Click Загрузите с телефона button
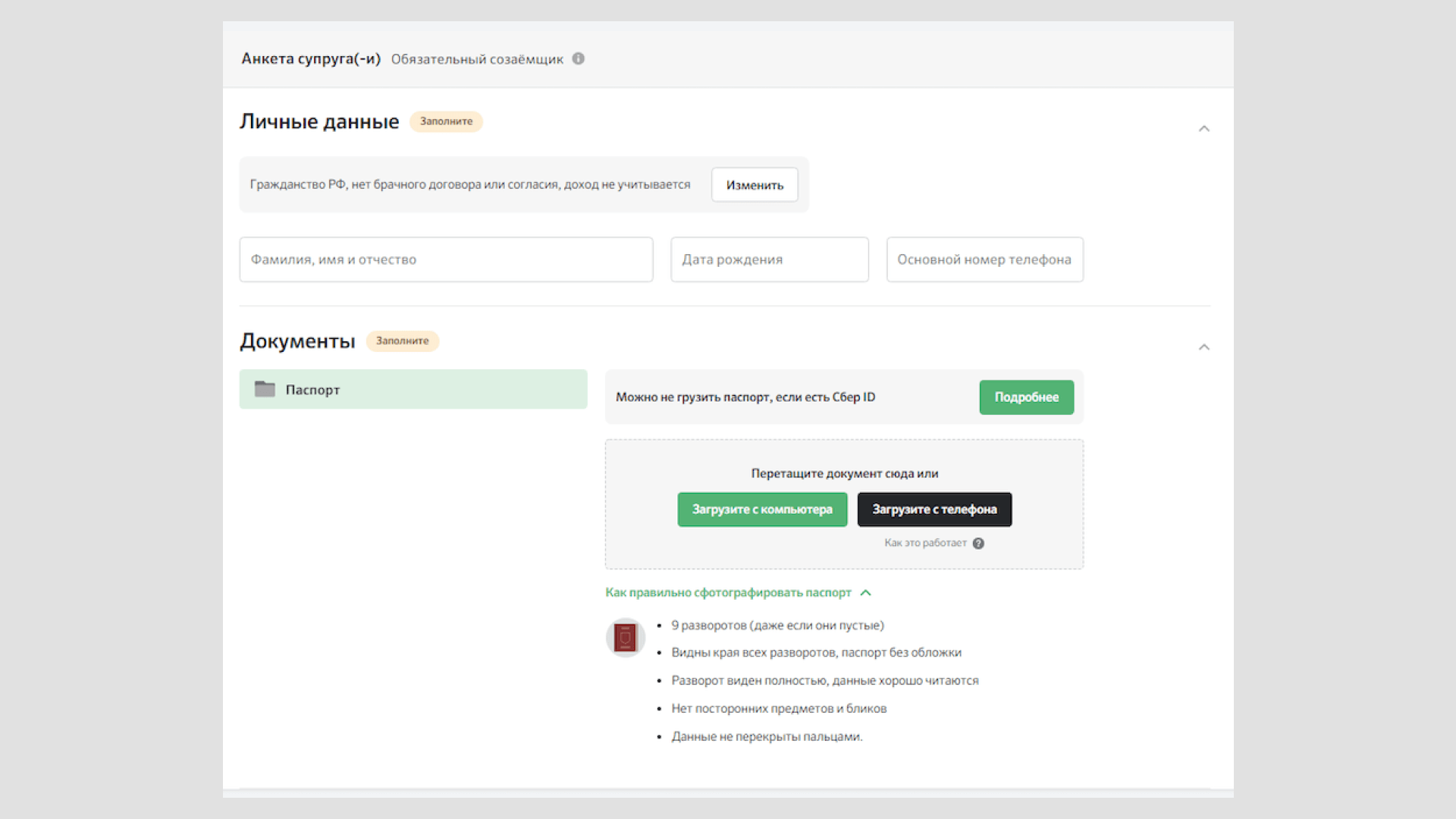 click(934, 510)
